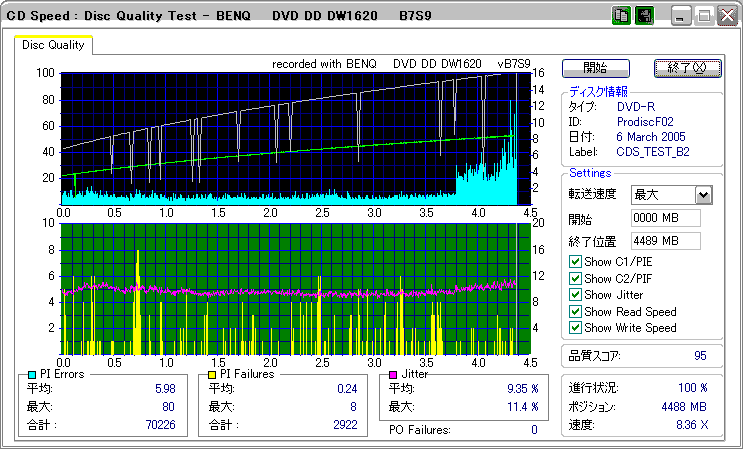Turn off Show Write Speed
This screenshot has height=449, width=743.
click(x=575, y=327)
